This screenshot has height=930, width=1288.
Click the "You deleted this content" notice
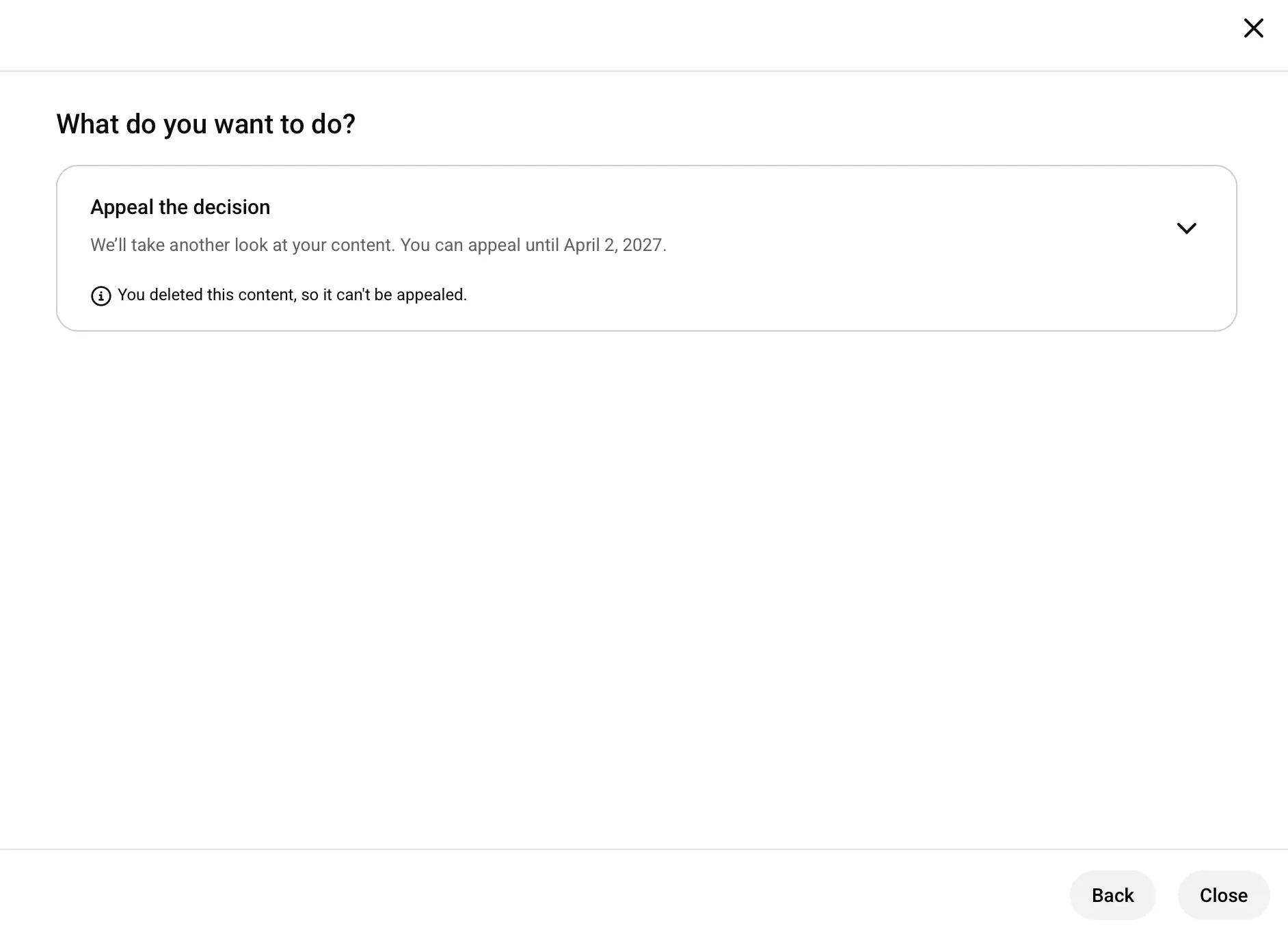pyautogui.click(x=292, y=295)
